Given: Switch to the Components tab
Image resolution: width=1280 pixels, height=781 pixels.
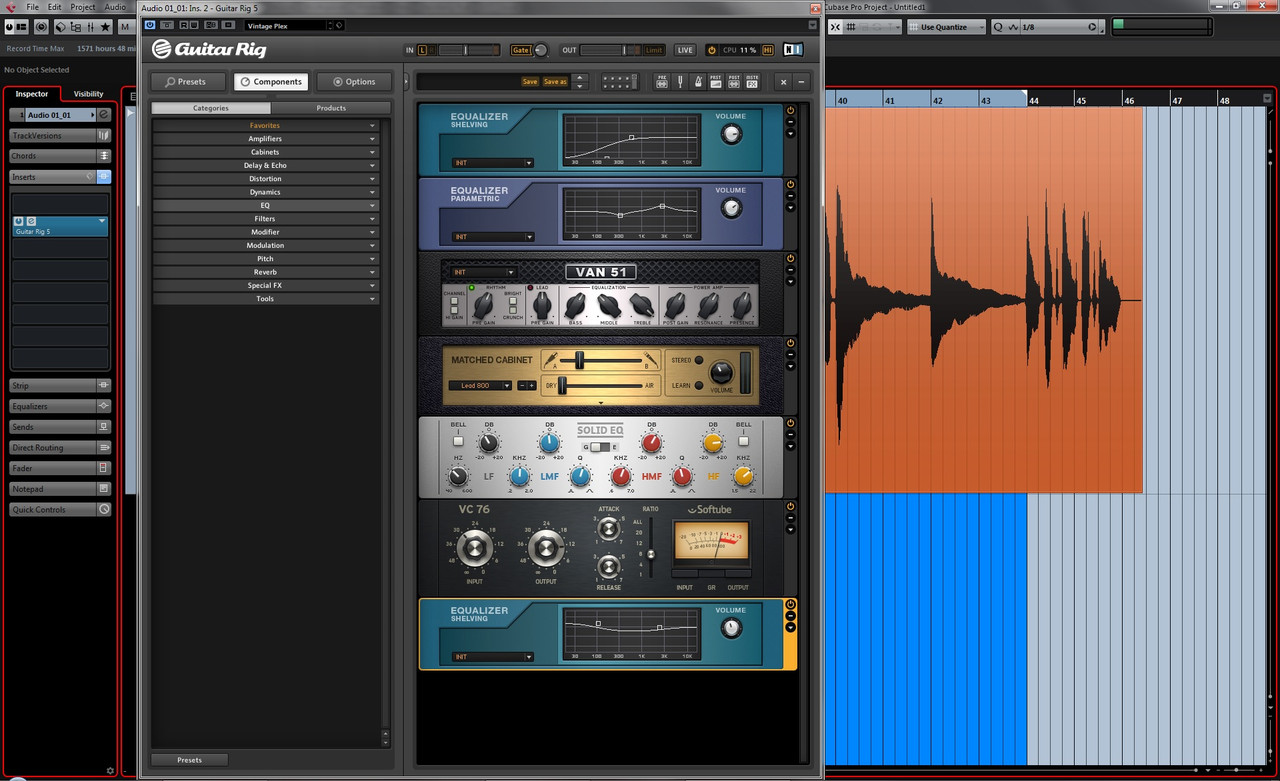Looking at the screenshot, I should (x=271, y=82).
